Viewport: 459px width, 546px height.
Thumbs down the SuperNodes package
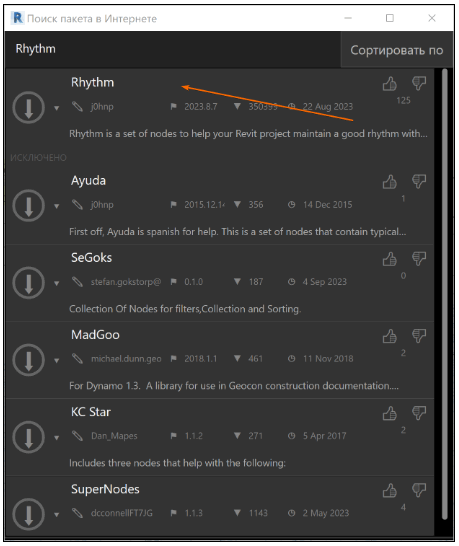(419, 490)
